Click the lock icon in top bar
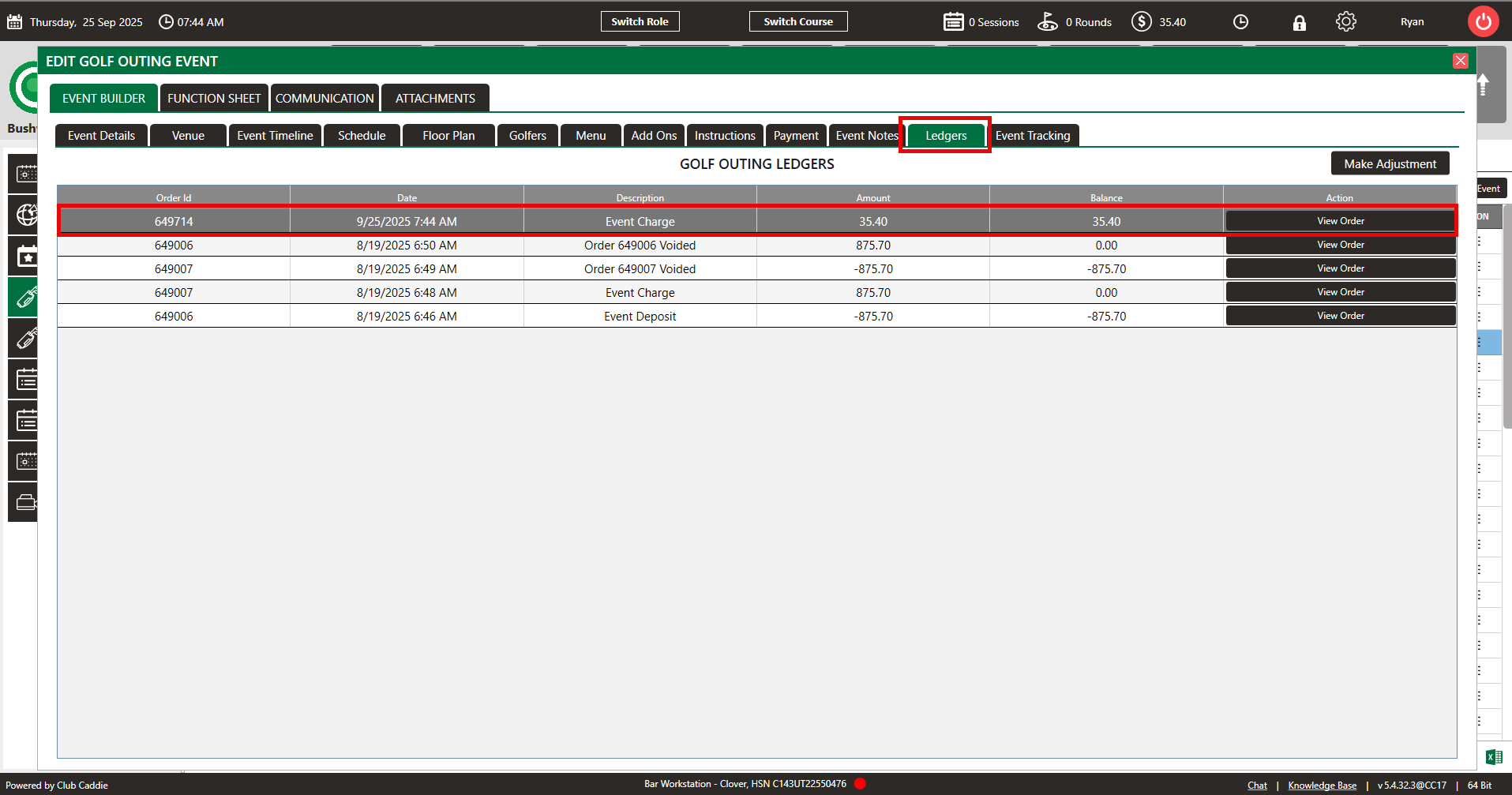Screen dimensions: 1512x795 coord(1299,22)
